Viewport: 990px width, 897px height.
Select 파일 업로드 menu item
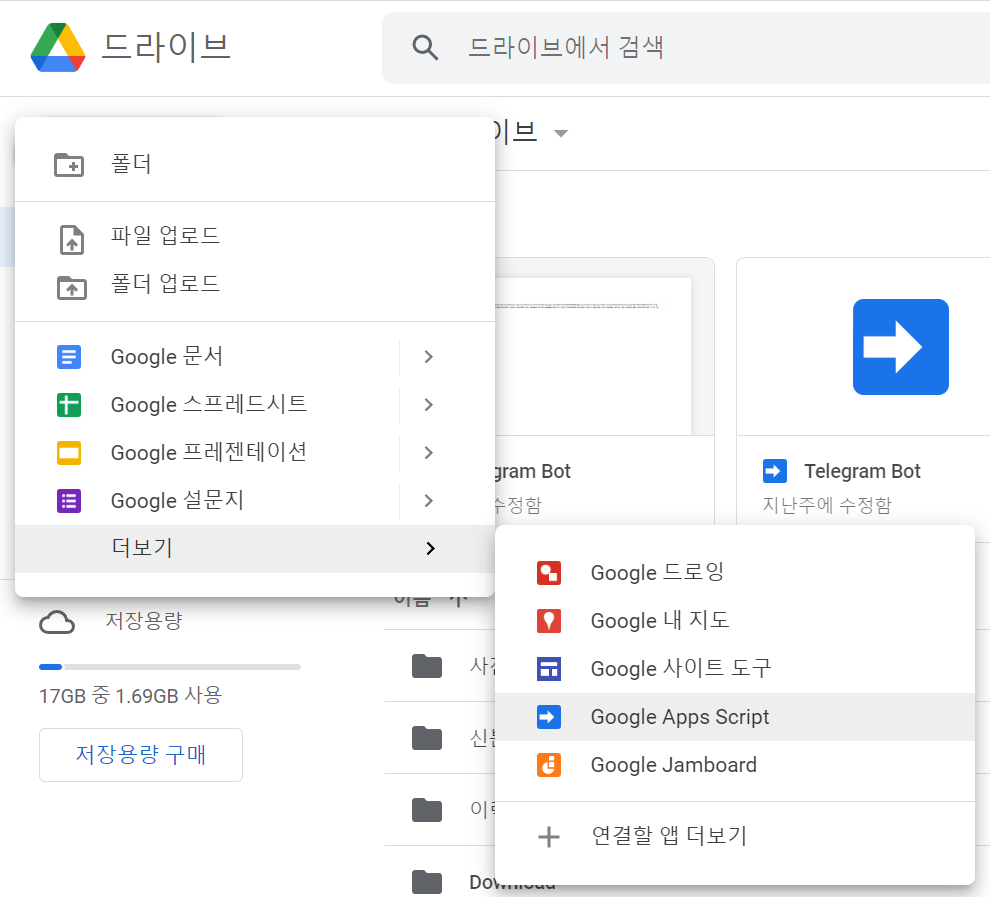[x=254, y=236]
